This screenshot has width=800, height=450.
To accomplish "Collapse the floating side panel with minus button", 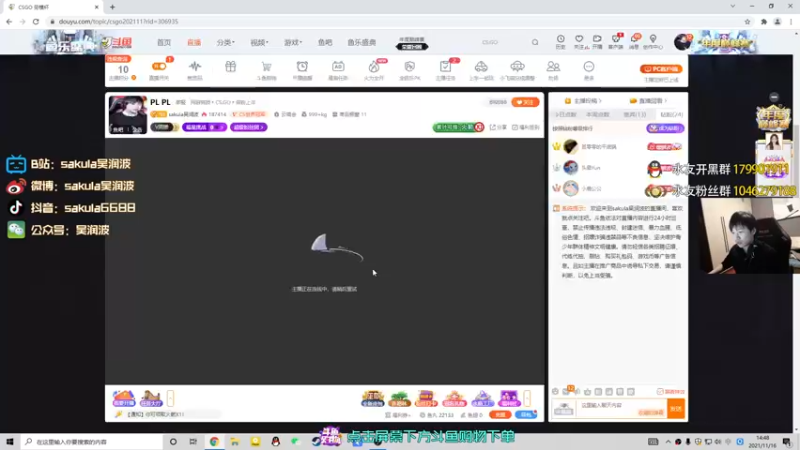I will coord(774,97).
